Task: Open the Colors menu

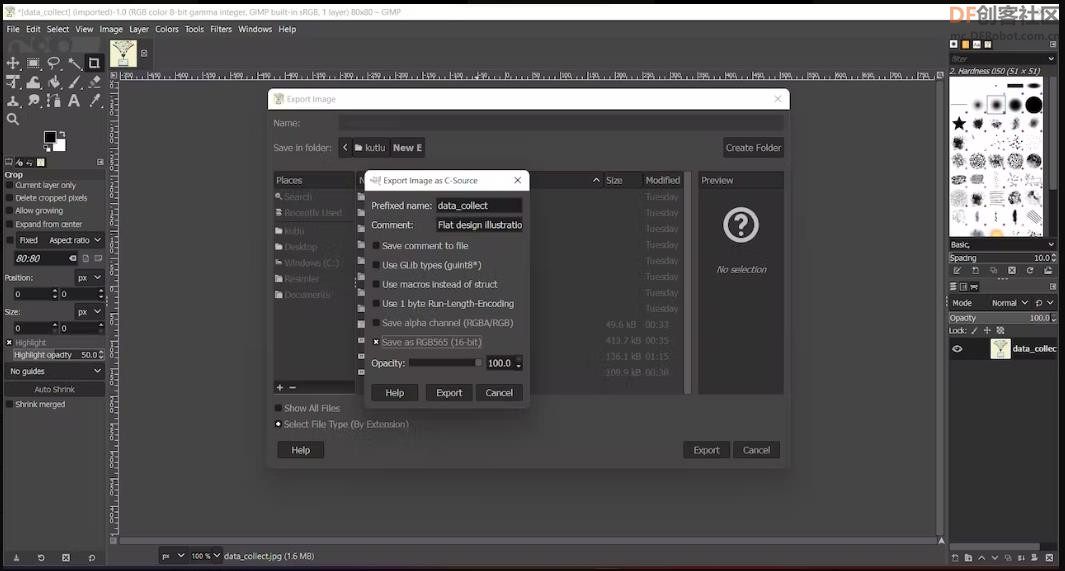Action: (166, 29)
